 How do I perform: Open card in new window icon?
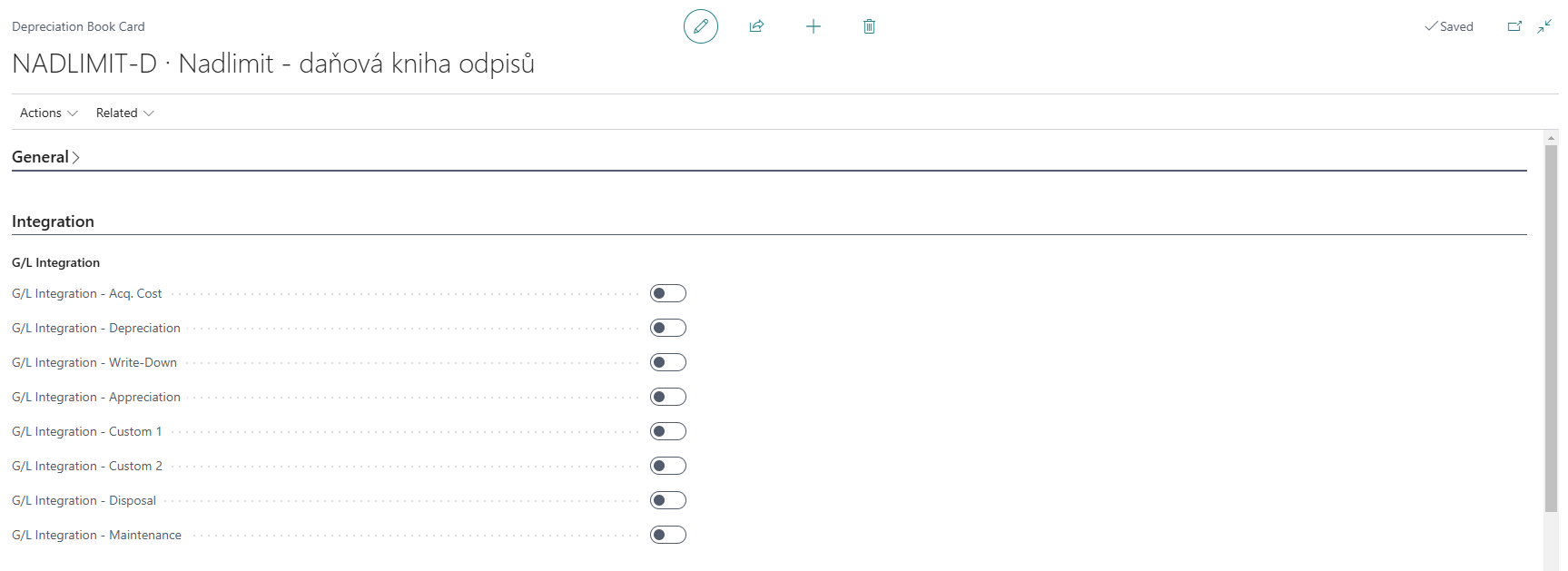pos(1514,26)
